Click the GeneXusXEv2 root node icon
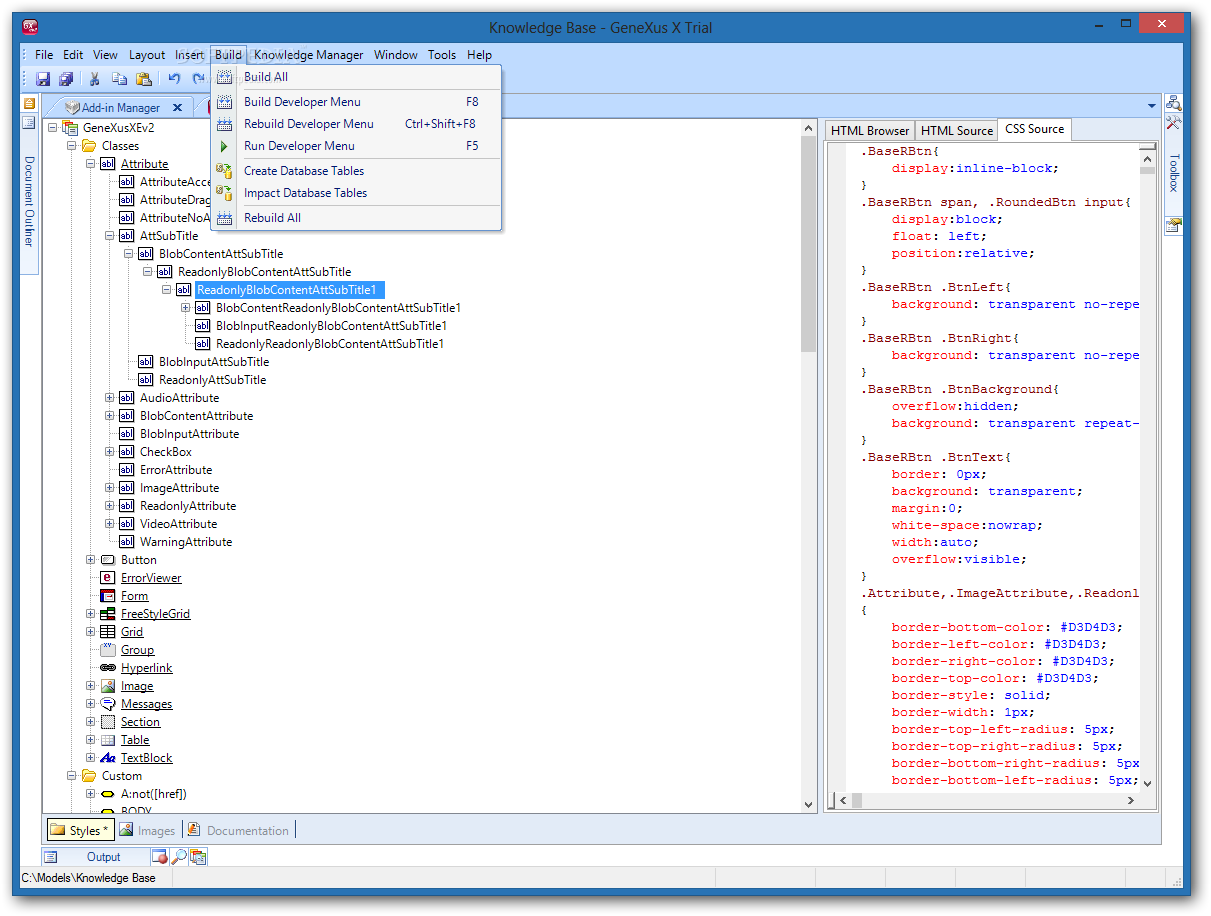The width and height of the screenshot is (1211, 916). click(70, 128)
